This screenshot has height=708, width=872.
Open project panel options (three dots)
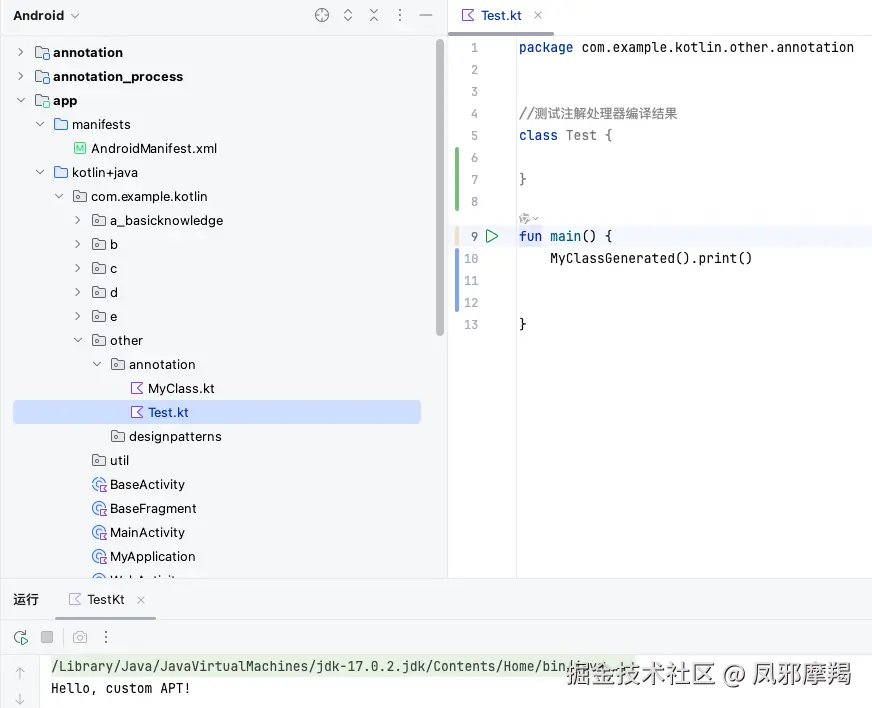pos(399,15)
